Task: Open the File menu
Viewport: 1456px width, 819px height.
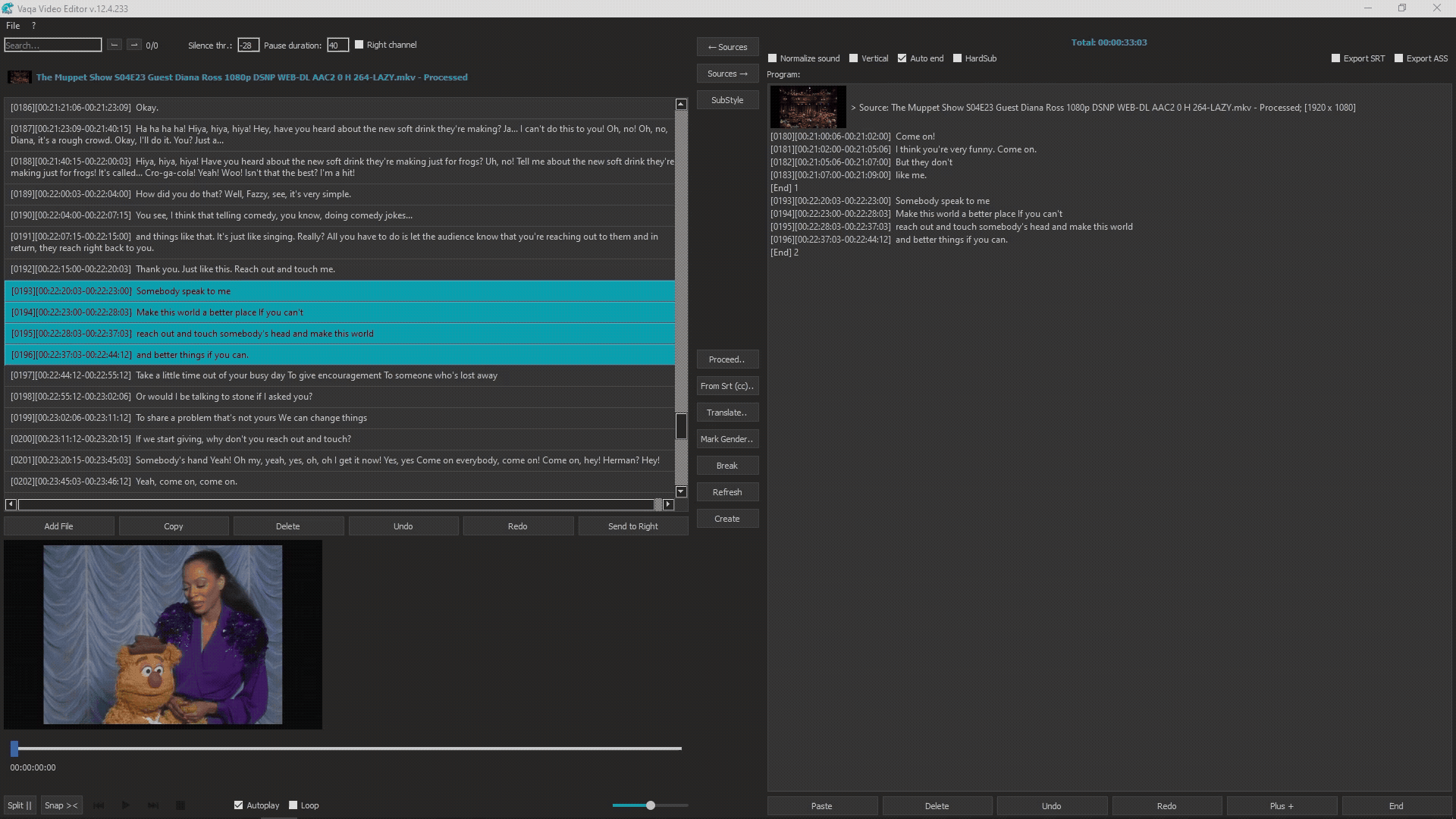Action: [x=12, y=25]
